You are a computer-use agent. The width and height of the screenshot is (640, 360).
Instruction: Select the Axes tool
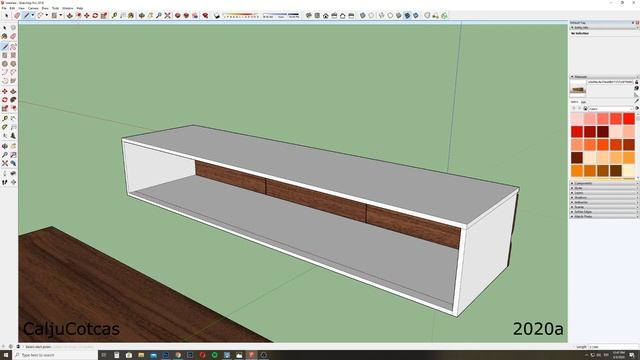5,136
